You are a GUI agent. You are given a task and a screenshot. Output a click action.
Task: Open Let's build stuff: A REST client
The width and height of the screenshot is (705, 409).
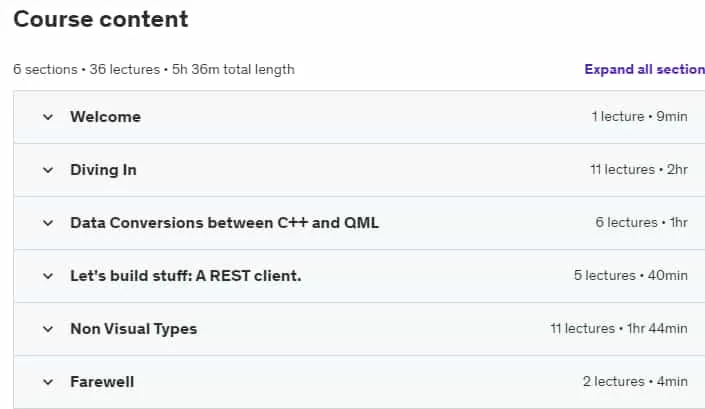186,276
